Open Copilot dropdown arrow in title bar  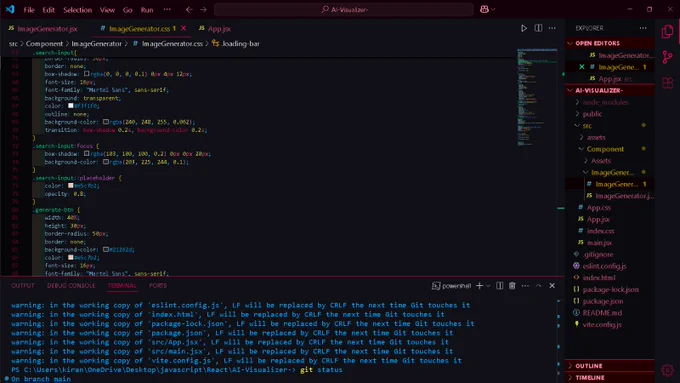click(493, 9)
